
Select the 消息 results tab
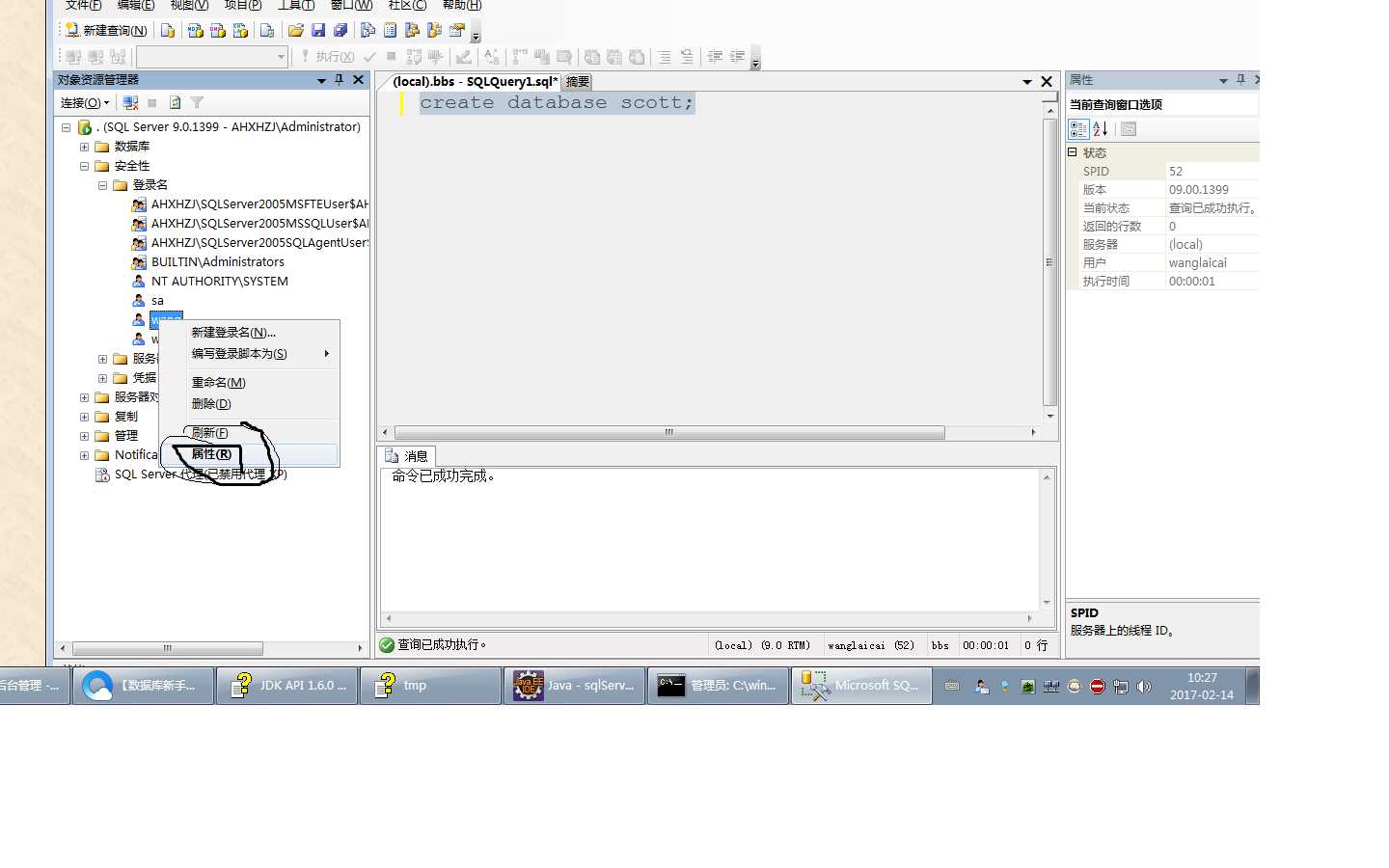[407, 456]
